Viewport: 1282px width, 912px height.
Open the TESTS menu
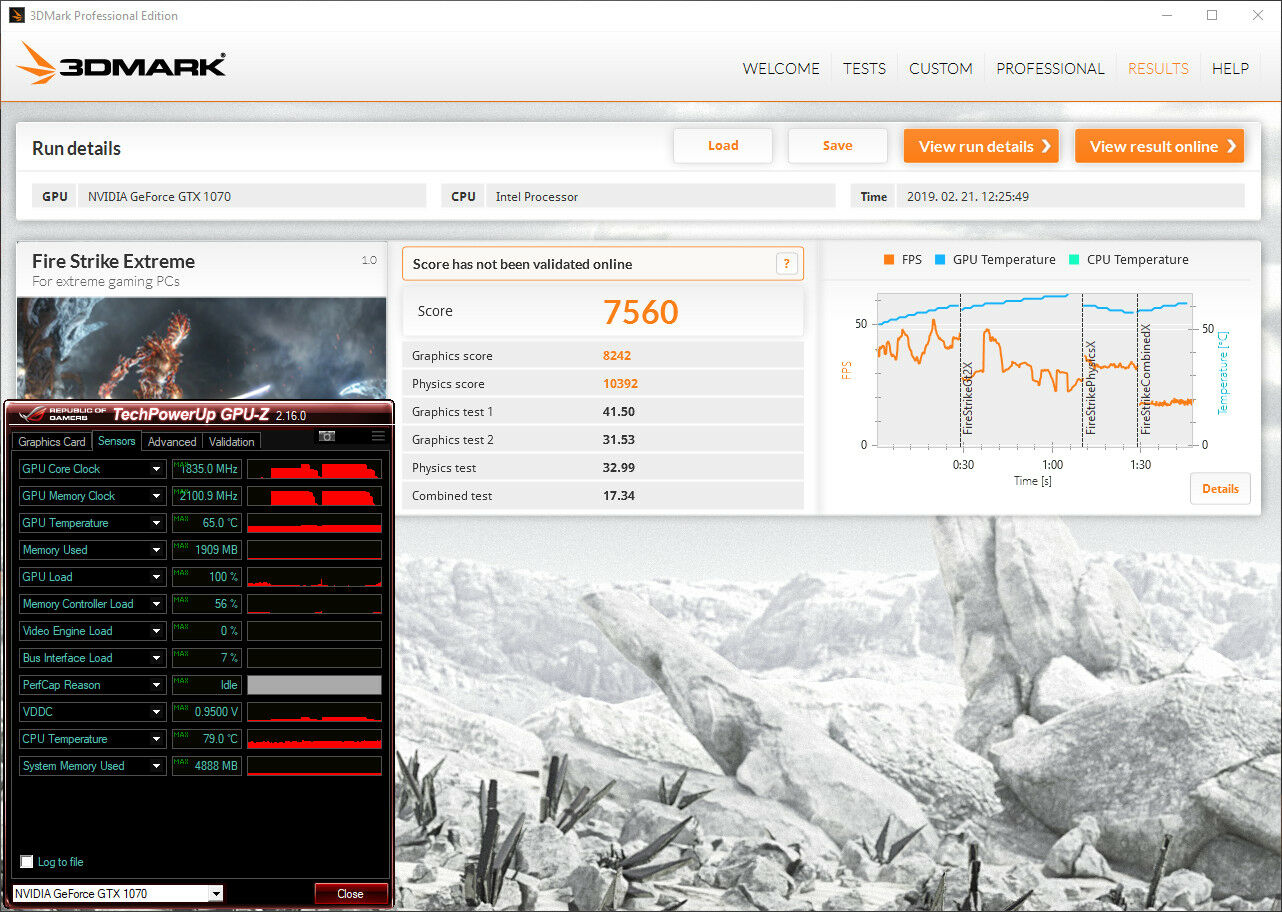pyautogui.click(x=864, y=68)
